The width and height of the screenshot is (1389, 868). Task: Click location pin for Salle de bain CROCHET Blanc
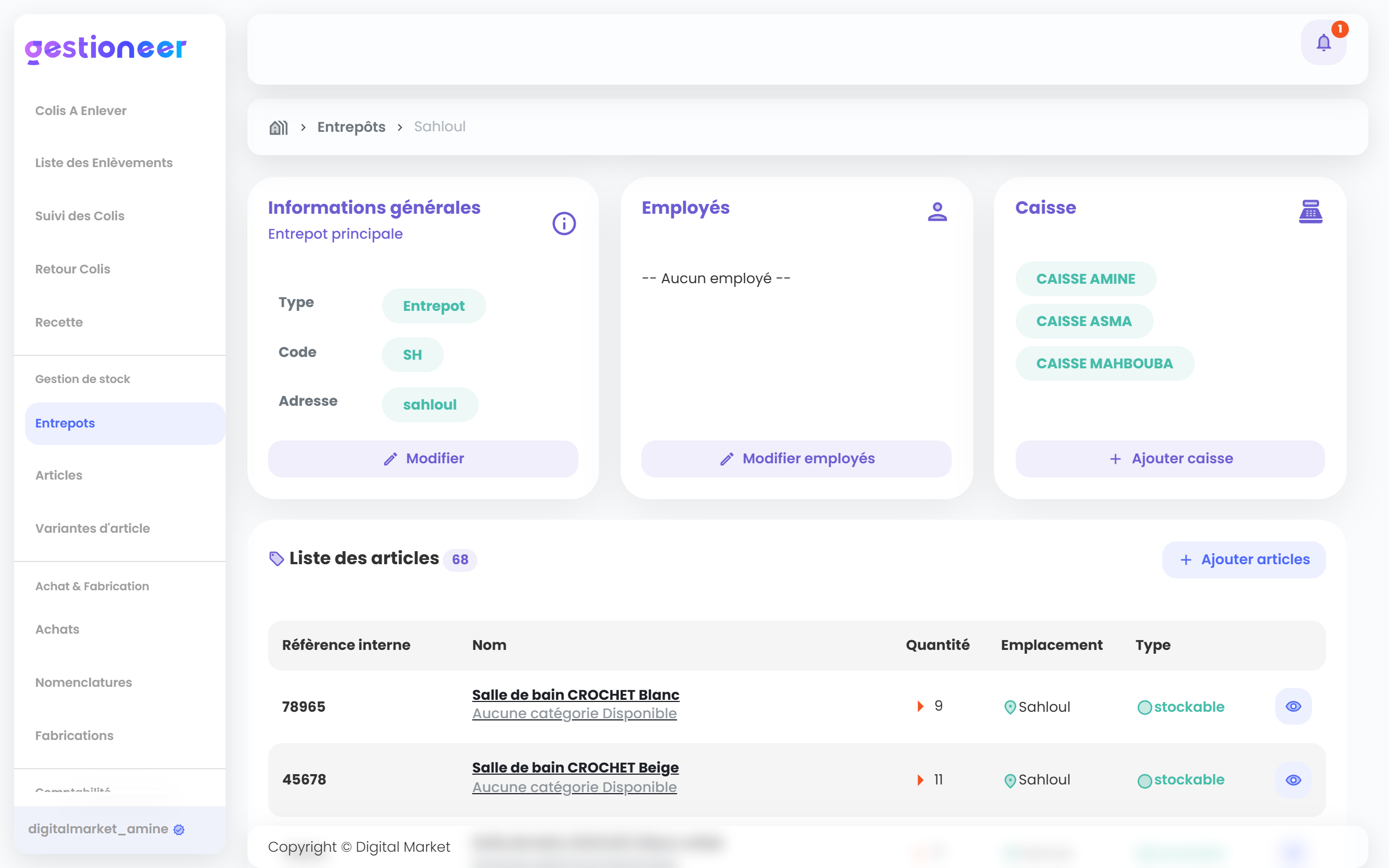pos(1010,707)
